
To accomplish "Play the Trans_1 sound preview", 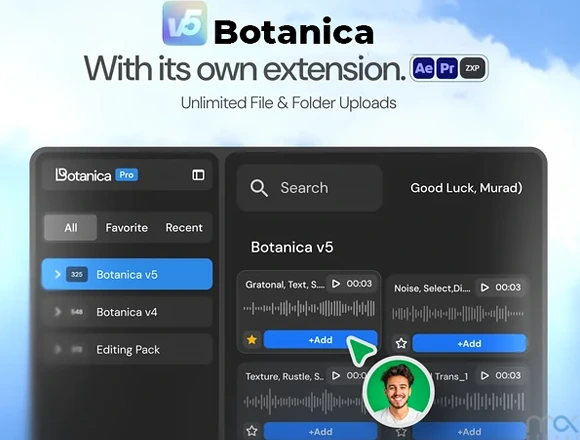I will 485,376.
